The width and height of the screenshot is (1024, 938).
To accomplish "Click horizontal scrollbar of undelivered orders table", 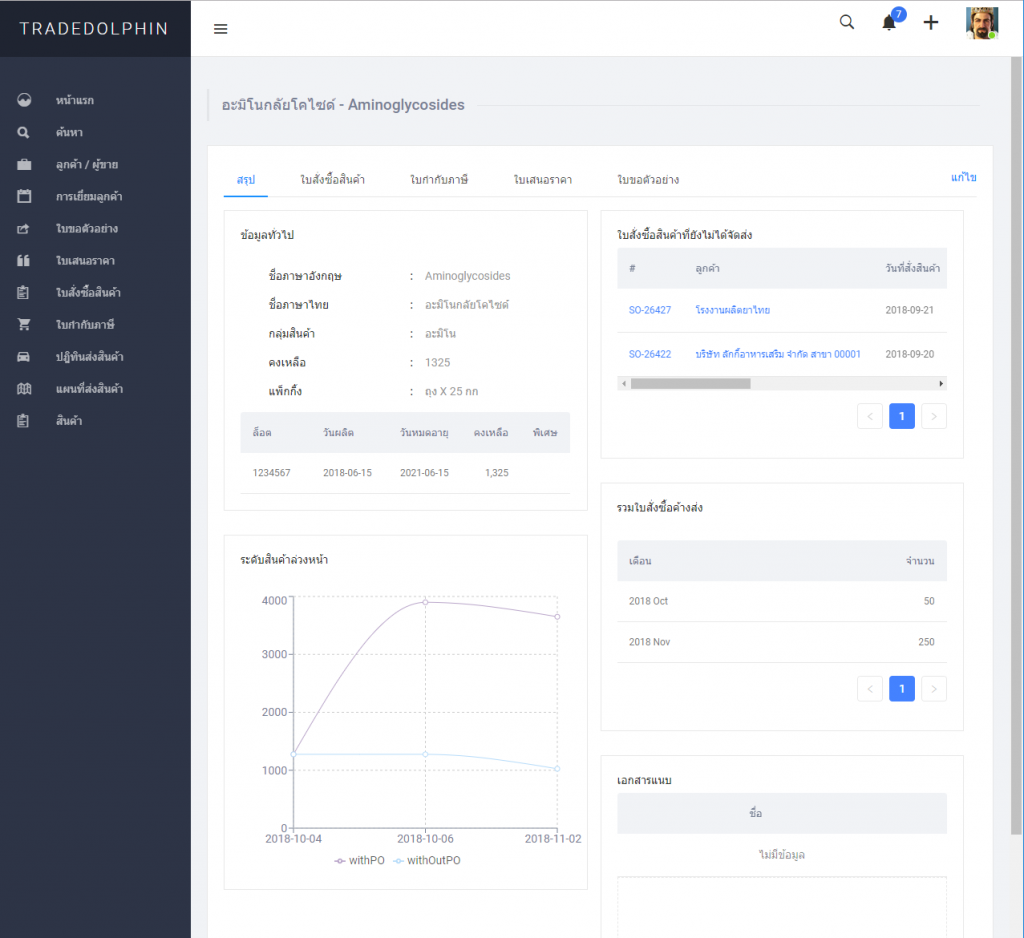I will pyautogui.click(x=690, y=383).
